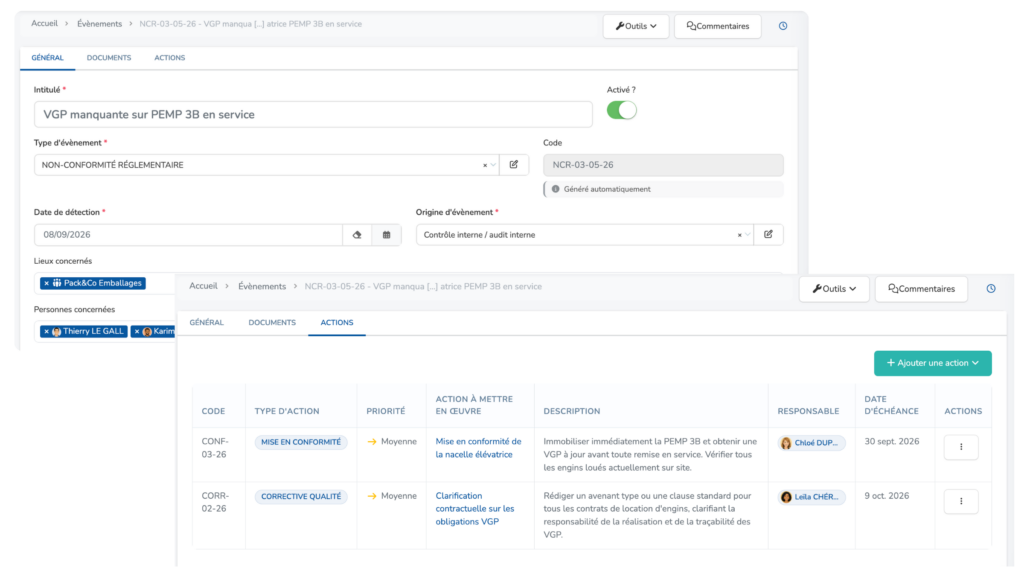Switch to GÉNÉRAL tab in front window

(x=206, y=323)
